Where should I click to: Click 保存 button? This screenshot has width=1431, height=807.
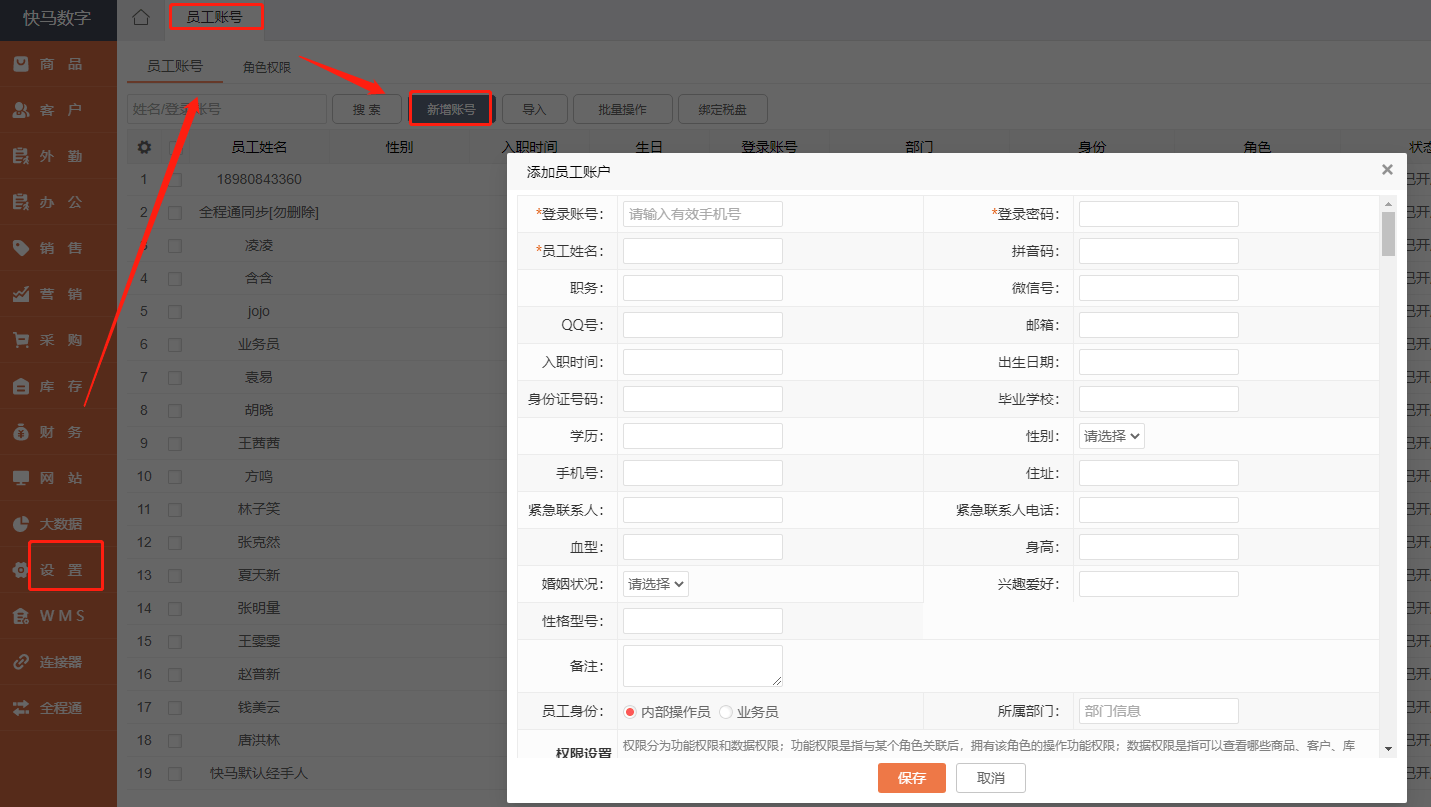tap(912, 778)
